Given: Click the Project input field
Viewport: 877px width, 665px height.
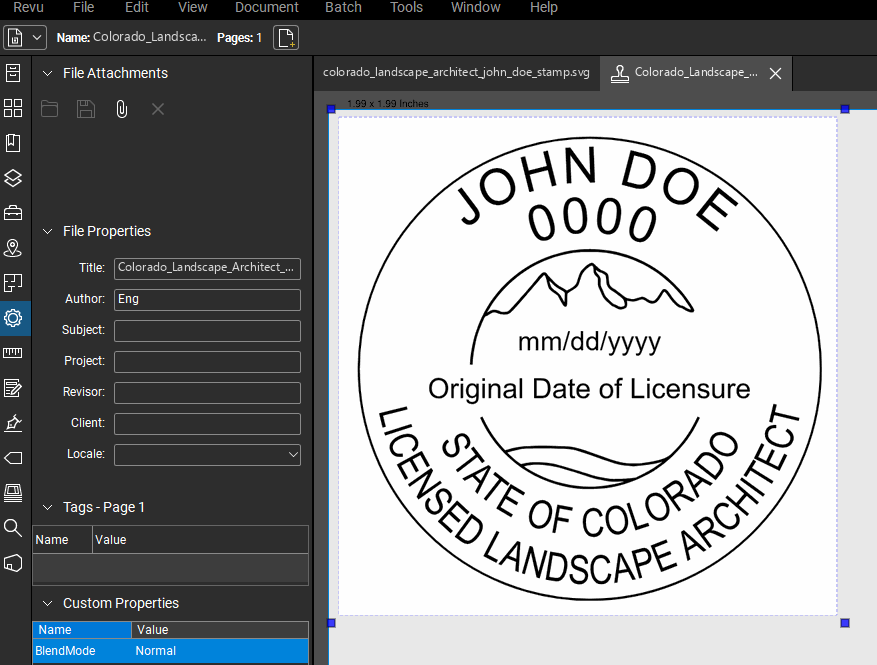Looking at the screenshot, I should click(208, 362).
